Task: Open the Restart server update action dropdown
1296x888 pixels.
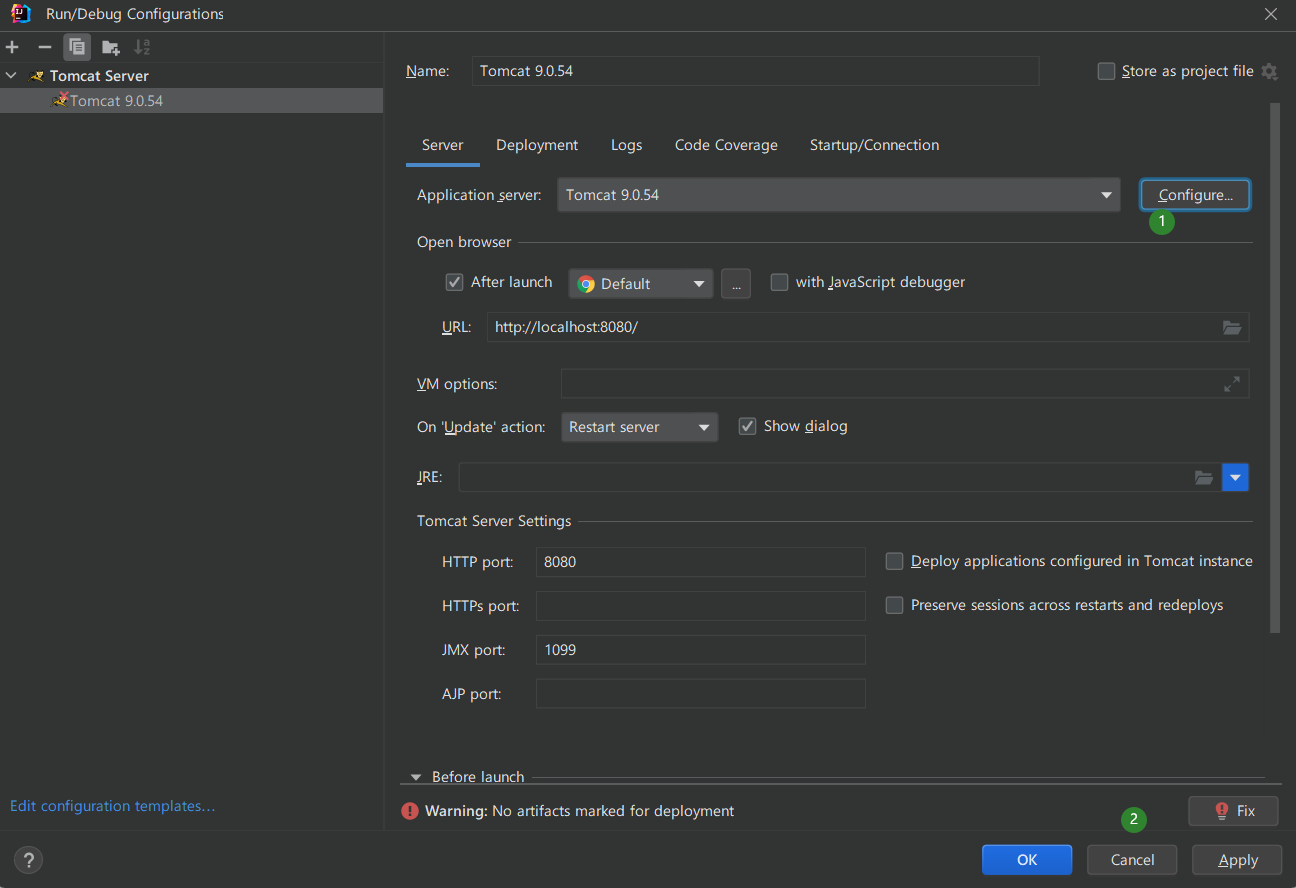Action: pos(639,427)
